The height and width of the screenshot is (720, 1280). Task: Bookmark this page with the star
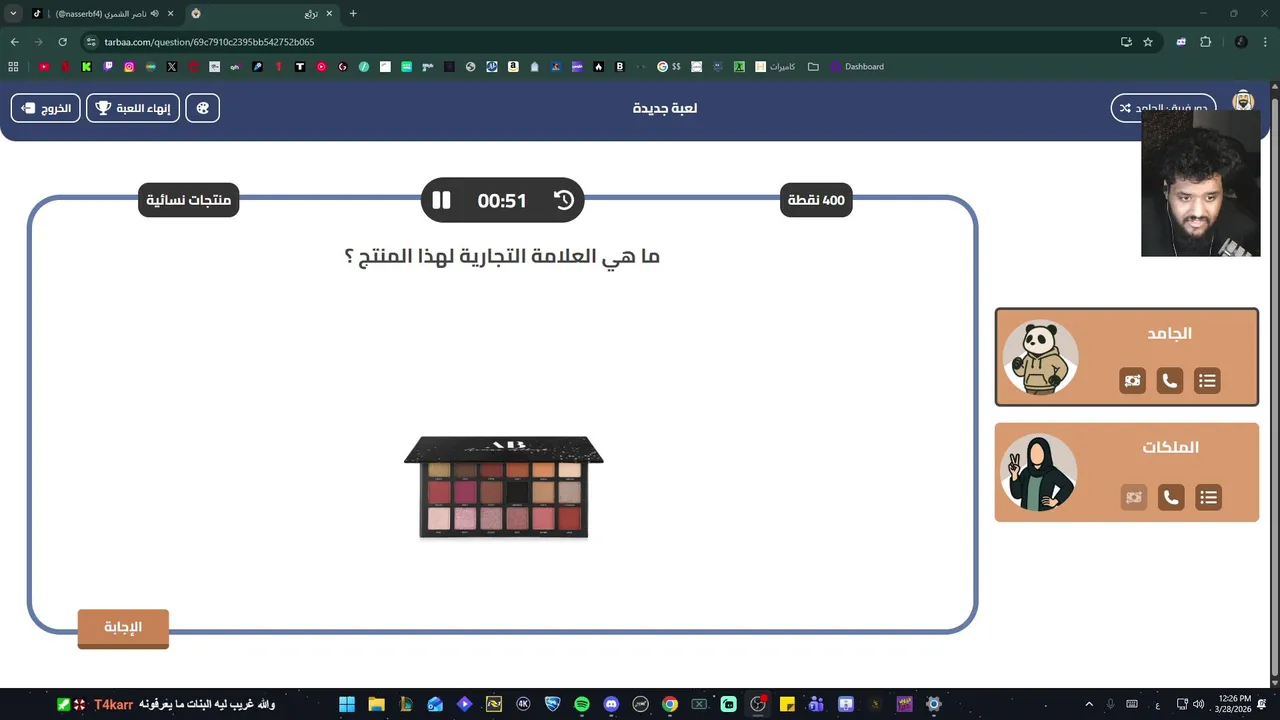1148,42
